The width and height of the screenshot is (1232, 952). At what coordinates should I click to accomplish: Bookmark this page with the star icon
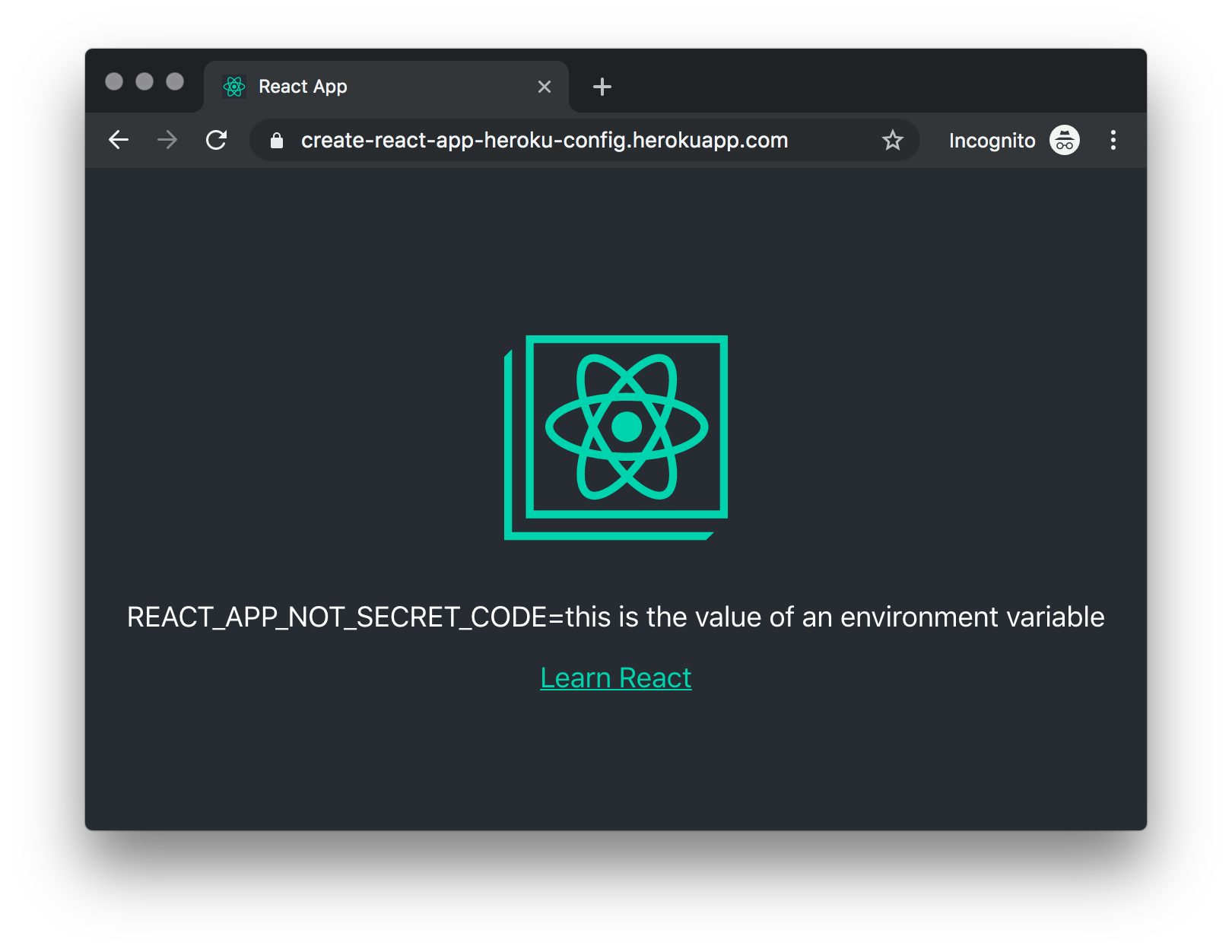[x=892, y=140]
